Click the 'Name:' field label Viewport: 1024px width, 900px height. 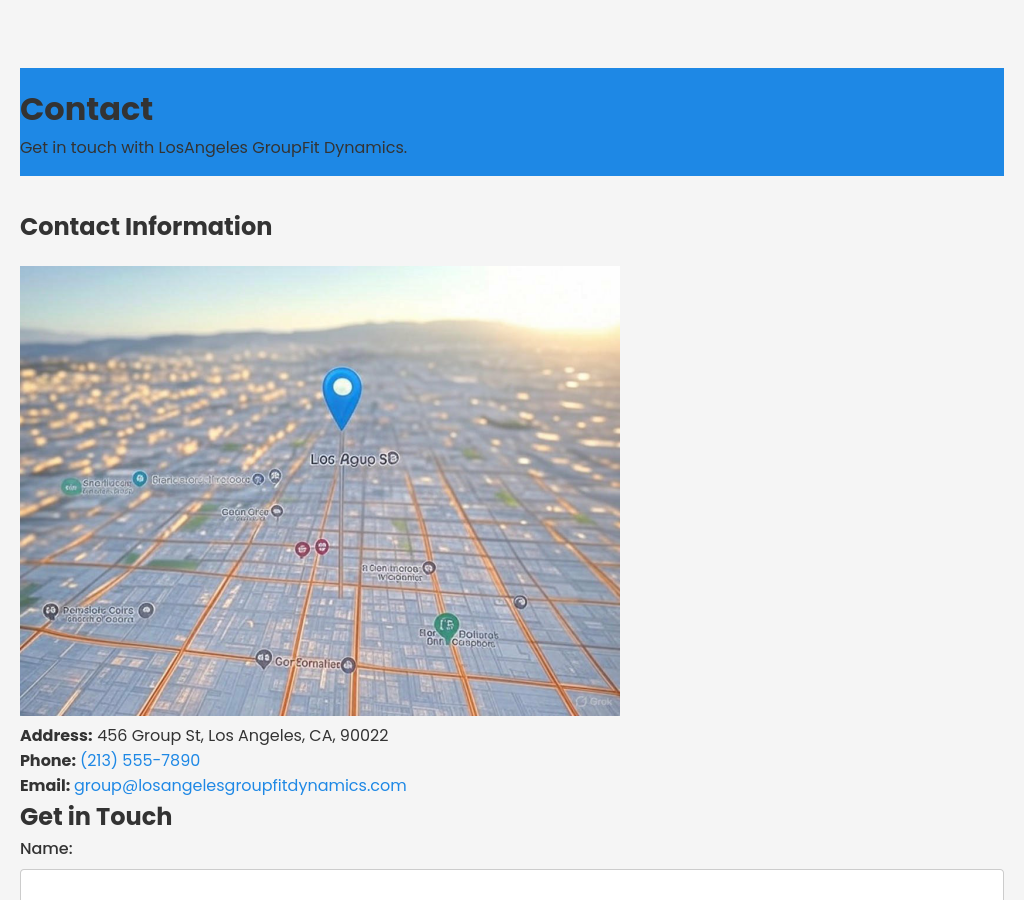pyautogui.click(x=46, y=849)
